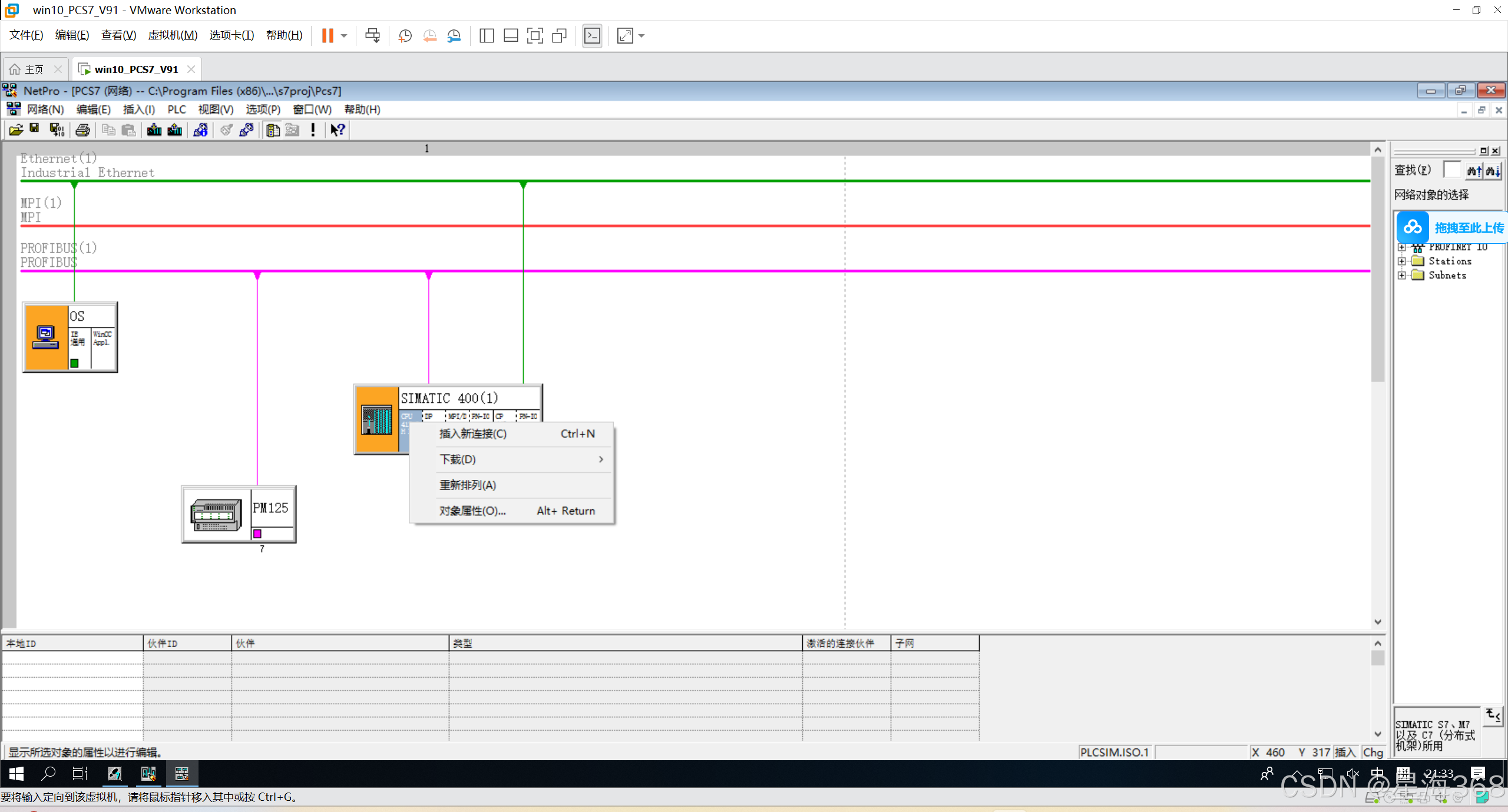The width and height of the screenshot is (1508, 812).
Task: Expand the Stations tree folder
Action: click(x=1402, y=261)
